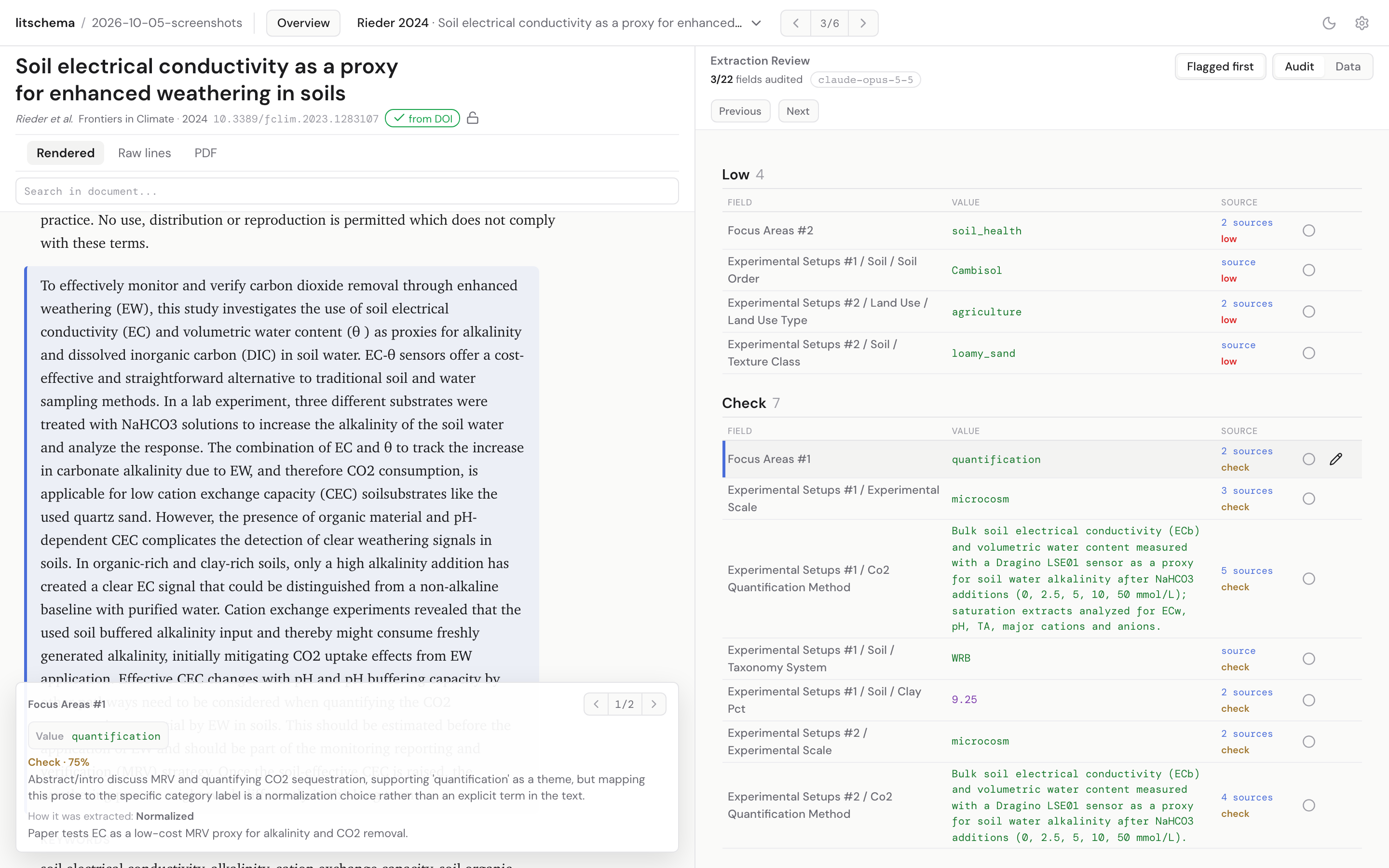Screen dimensions: 1389x868
Task: Open paper selector dropdown chevron
Action: [757, 23]
